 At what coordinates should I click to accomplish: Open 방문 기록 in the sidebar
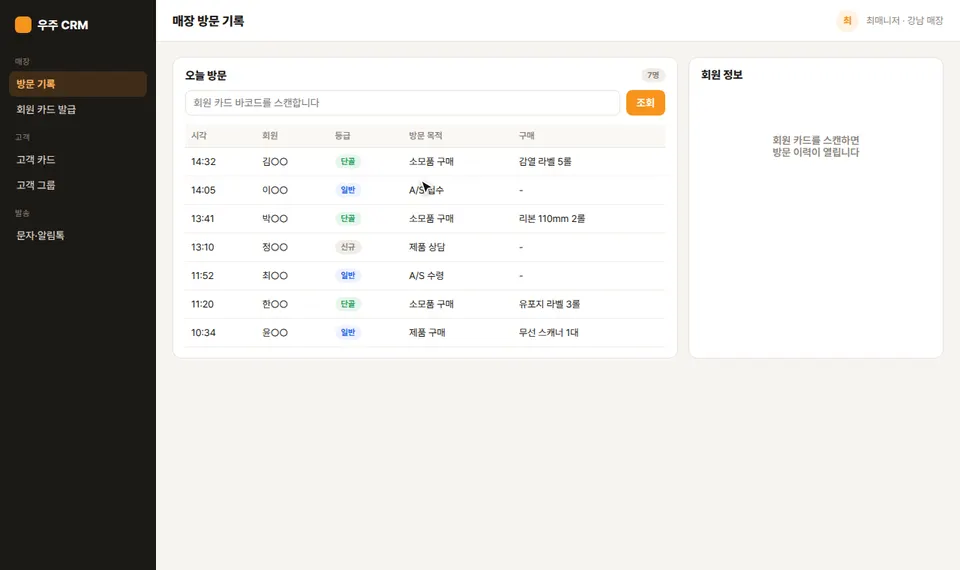[78, 84]
